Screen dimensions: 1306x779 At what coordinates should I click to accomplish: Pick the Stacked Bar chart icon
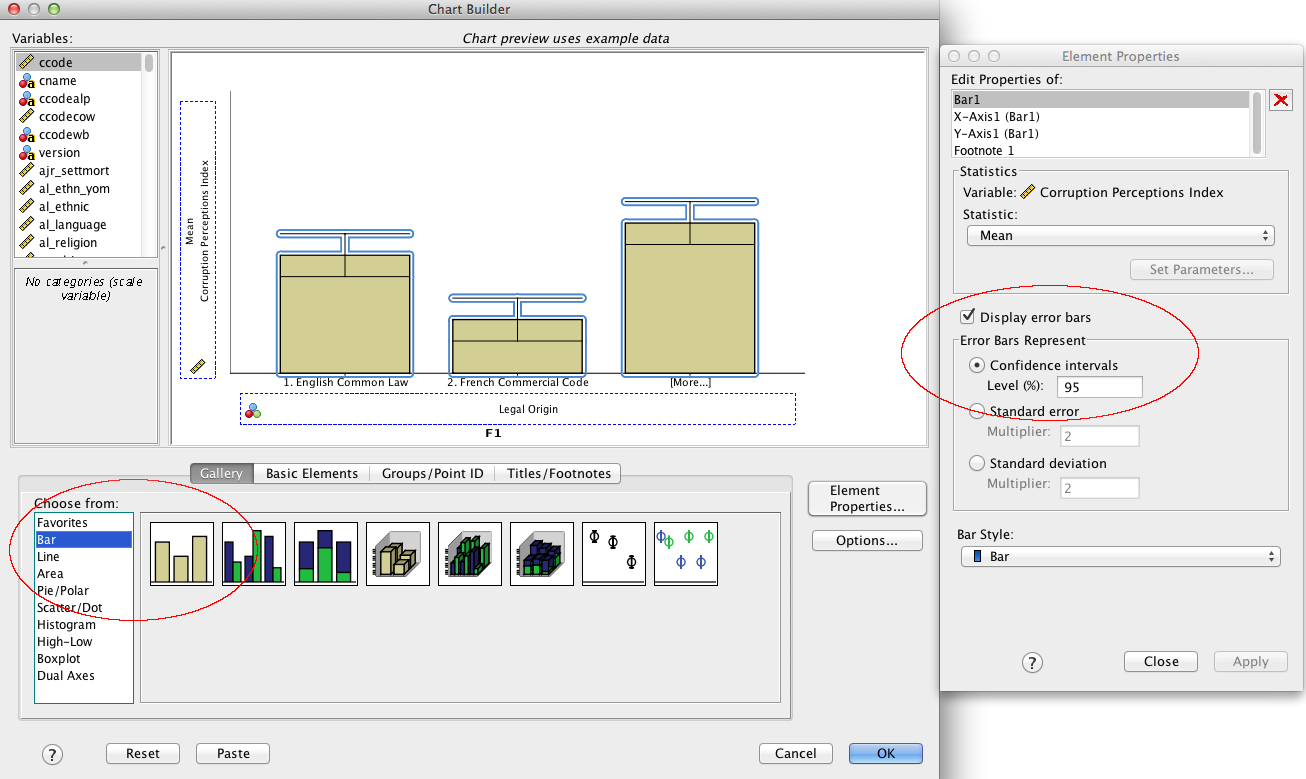coord(326,553)
